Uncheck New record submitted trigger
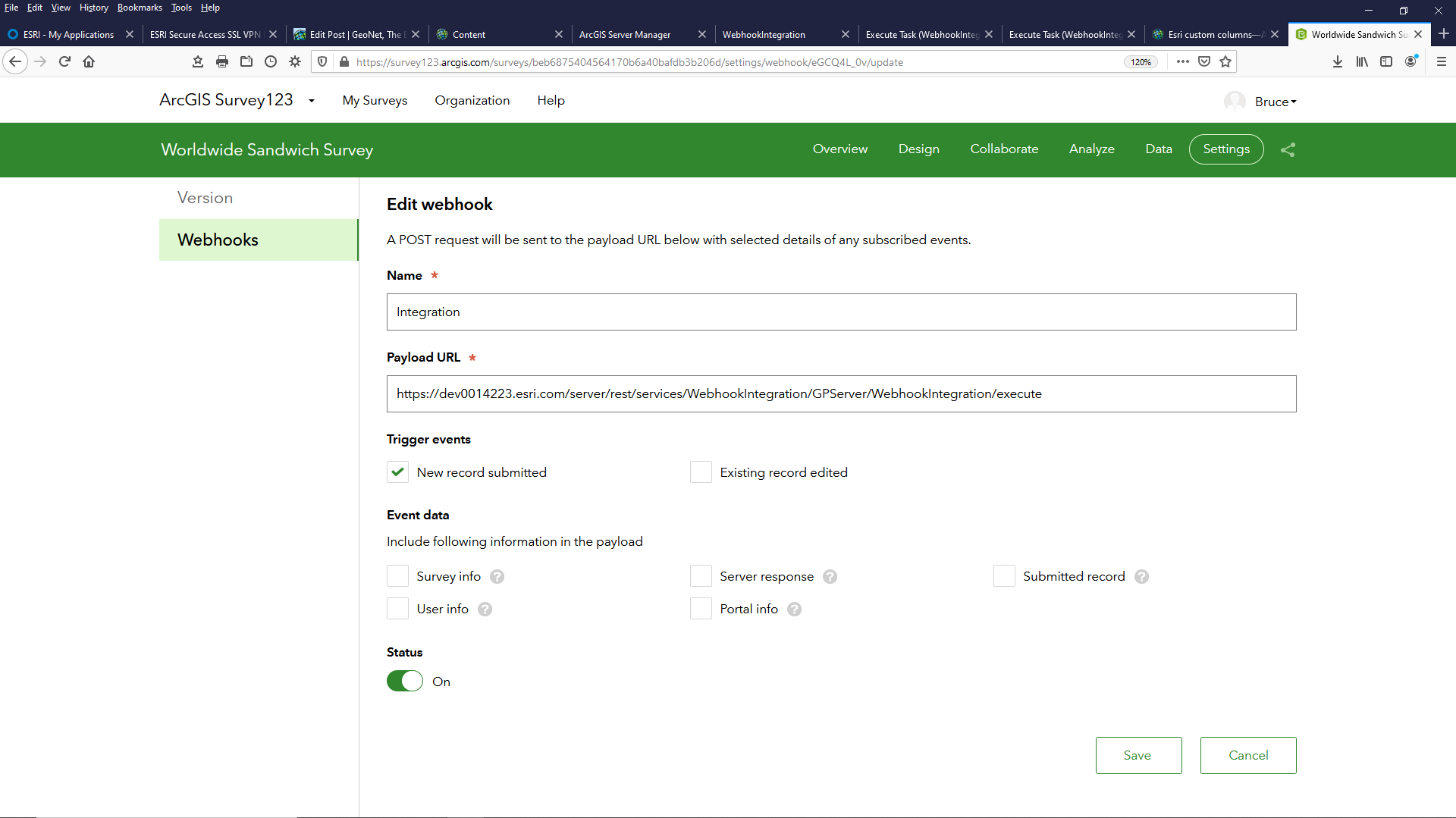Viewport: 1456px width, 818px height. tap(397, 472)
